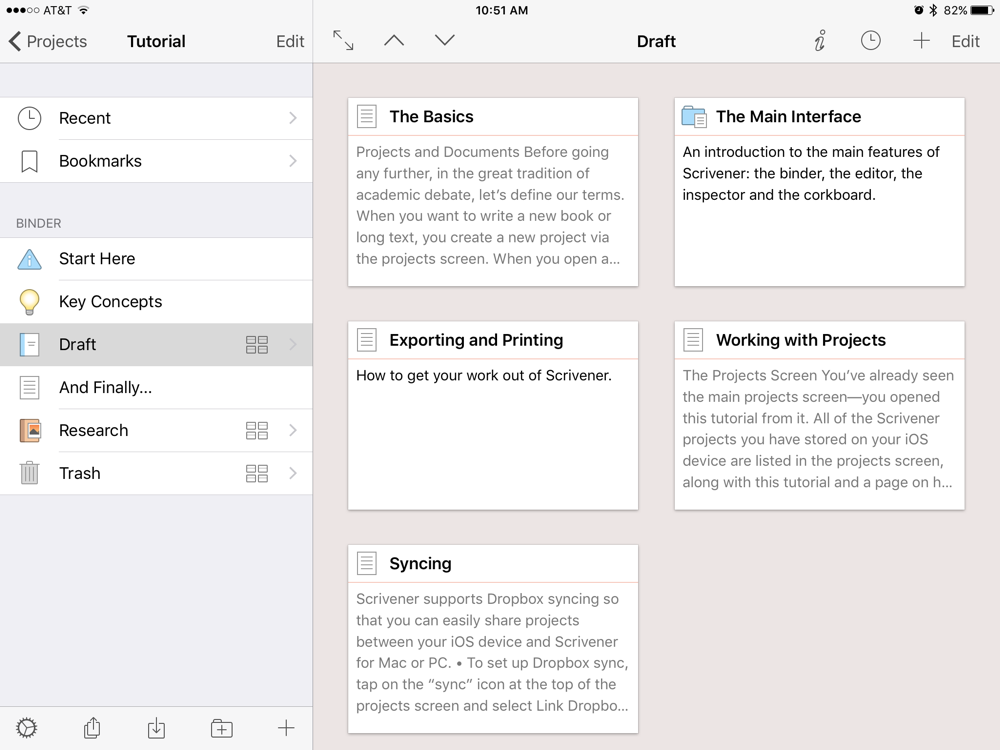This screenshot has width=1000, height=750.
Task: Tap the import icon in binder footer
Action: (156, 728)
